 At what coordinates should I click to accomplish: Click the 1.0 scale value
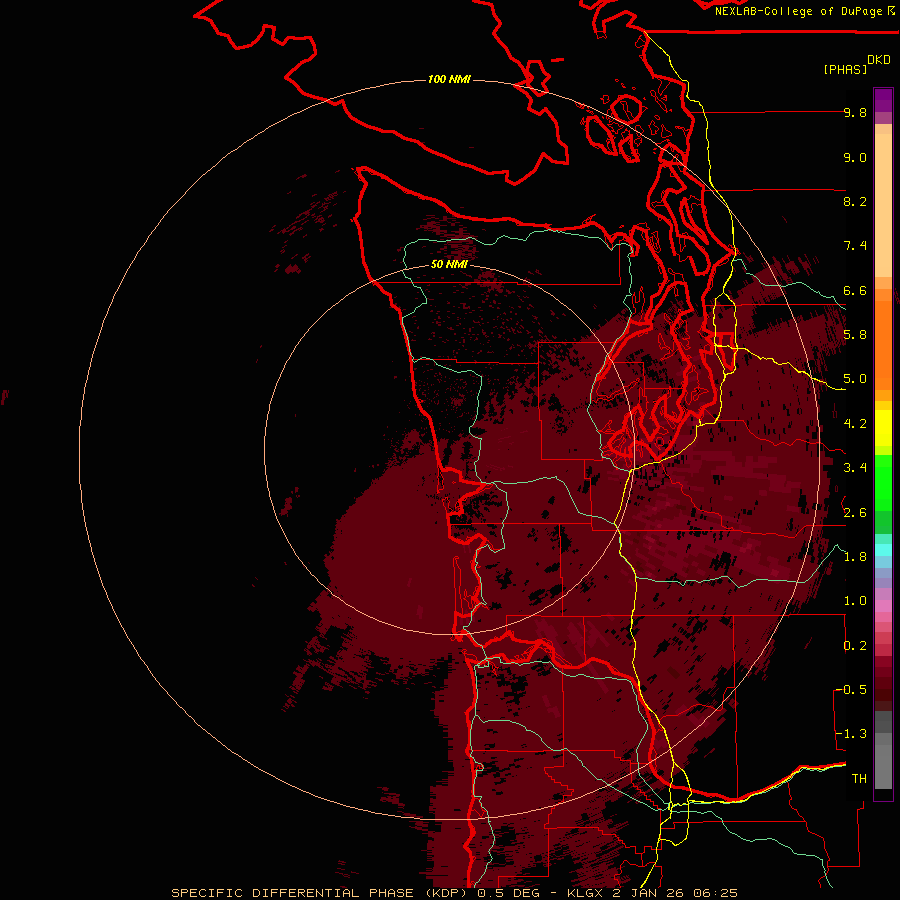click(x=855, y=602)
